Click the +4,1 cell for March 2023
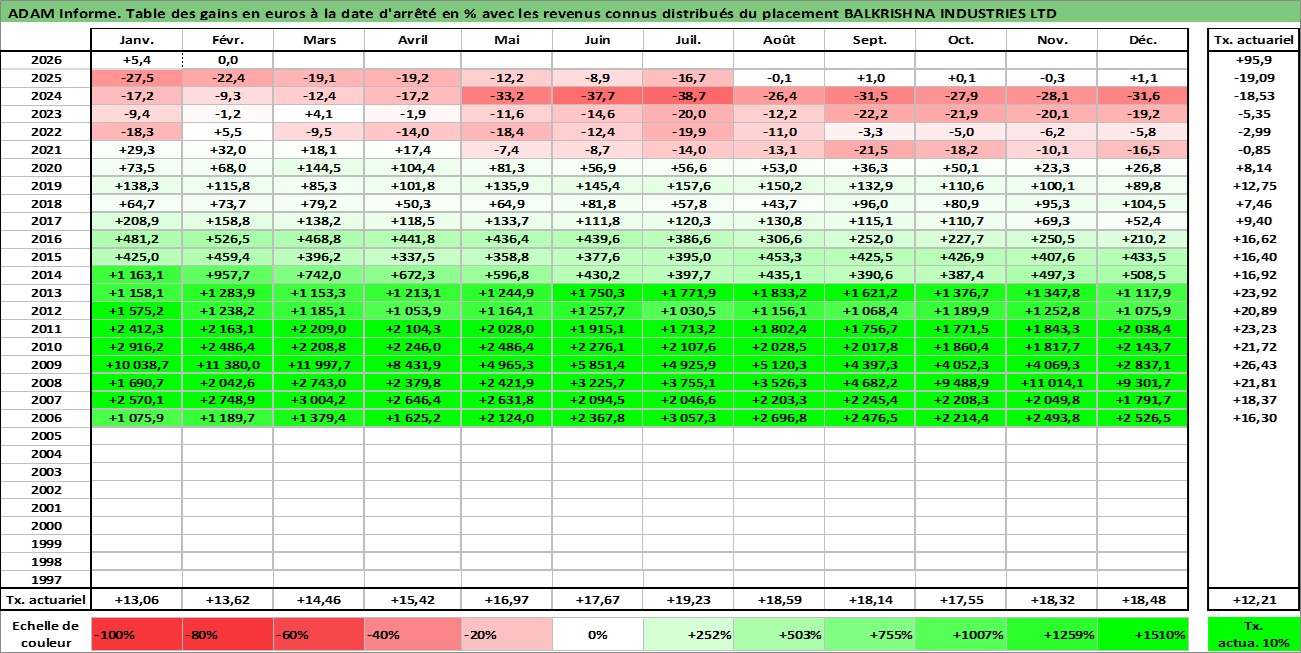 (318, 114)
